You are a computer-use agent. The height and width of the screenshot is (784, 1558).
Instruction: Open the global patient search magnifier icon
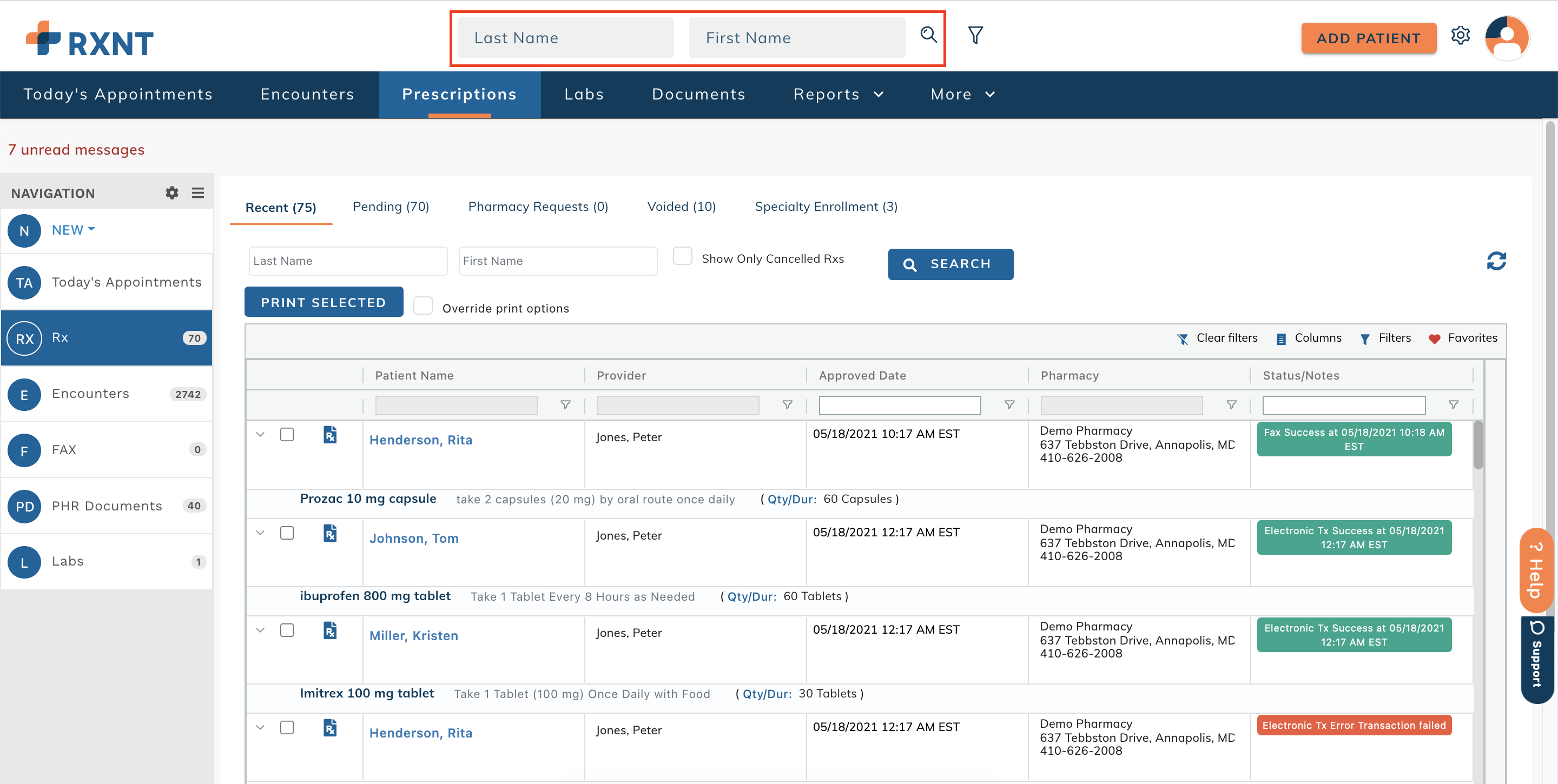coord(928,36)
